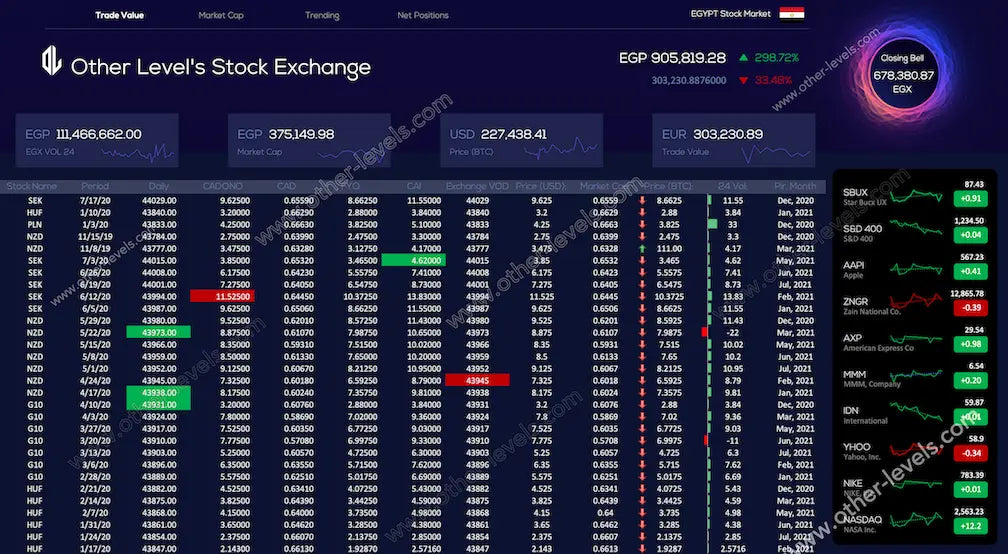
Task: Open the Net Positions tab
Action: 423,15
